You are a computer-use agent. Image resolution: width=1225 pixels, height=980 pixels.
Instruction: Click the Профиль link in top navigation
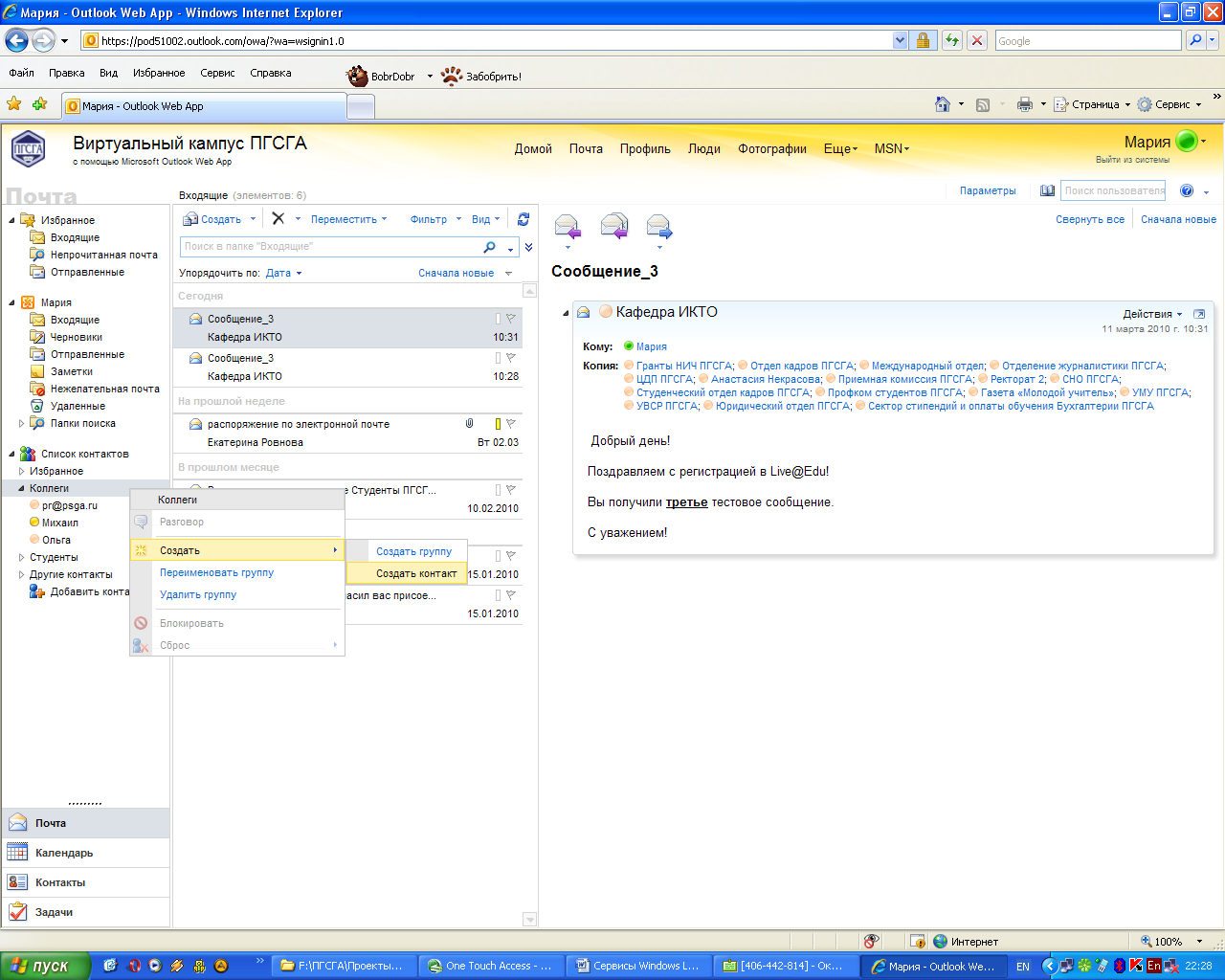coord(645,148)
